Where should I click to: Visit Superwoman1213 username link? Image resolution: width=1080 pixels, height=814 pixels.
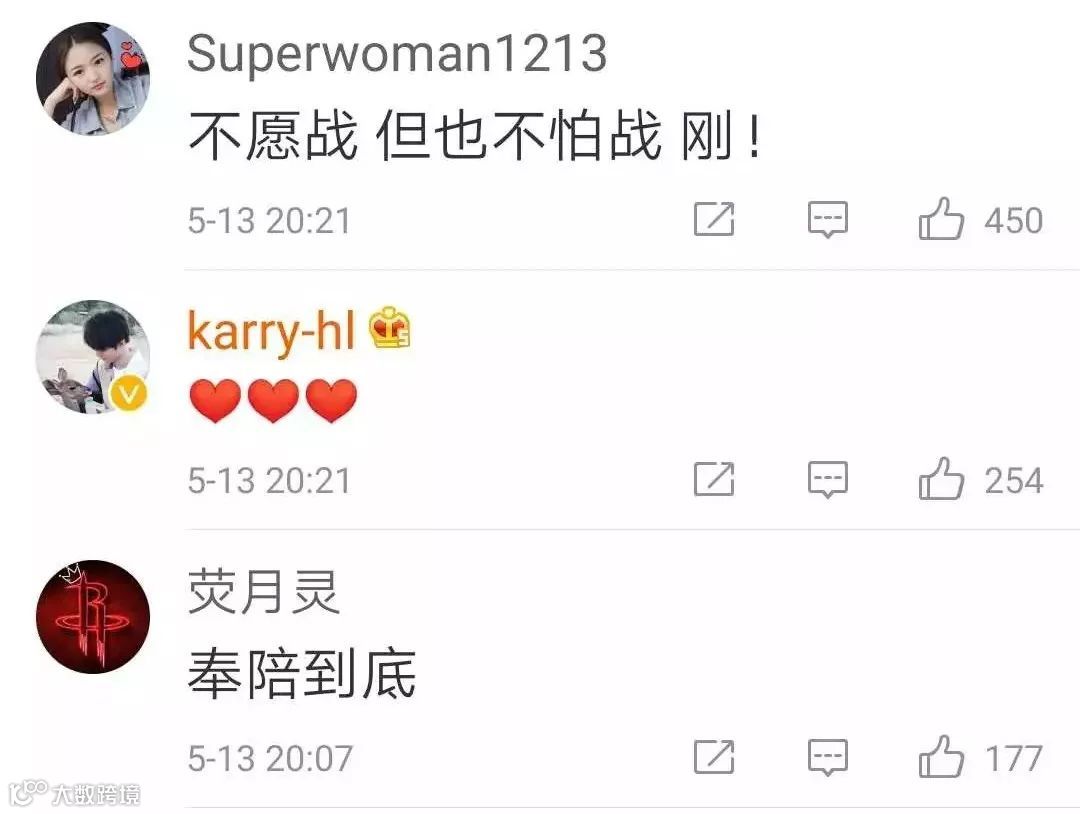pos(397,53)
